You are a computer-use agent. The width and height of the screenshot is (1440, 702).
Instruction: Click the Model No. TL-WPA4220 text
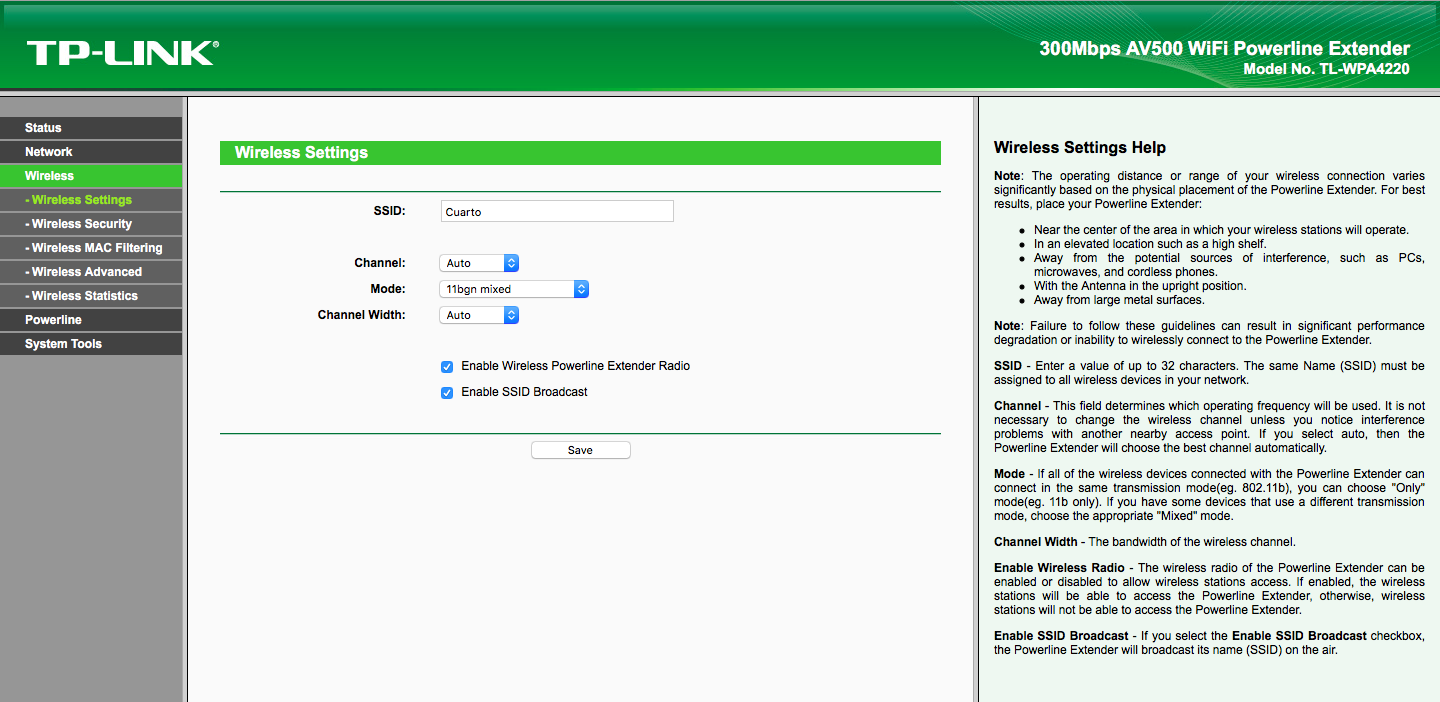[1326, 69]
